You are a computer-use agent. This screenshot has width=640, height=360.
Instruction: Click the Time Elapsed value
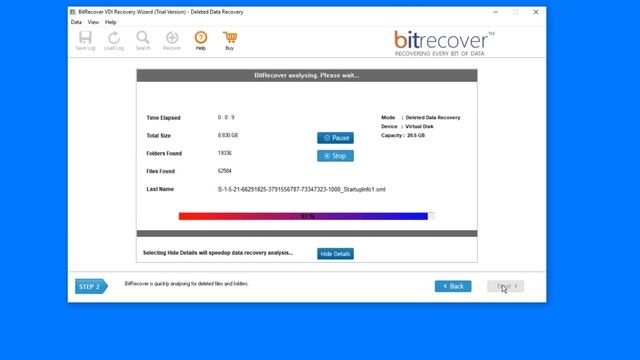[226, 118]
